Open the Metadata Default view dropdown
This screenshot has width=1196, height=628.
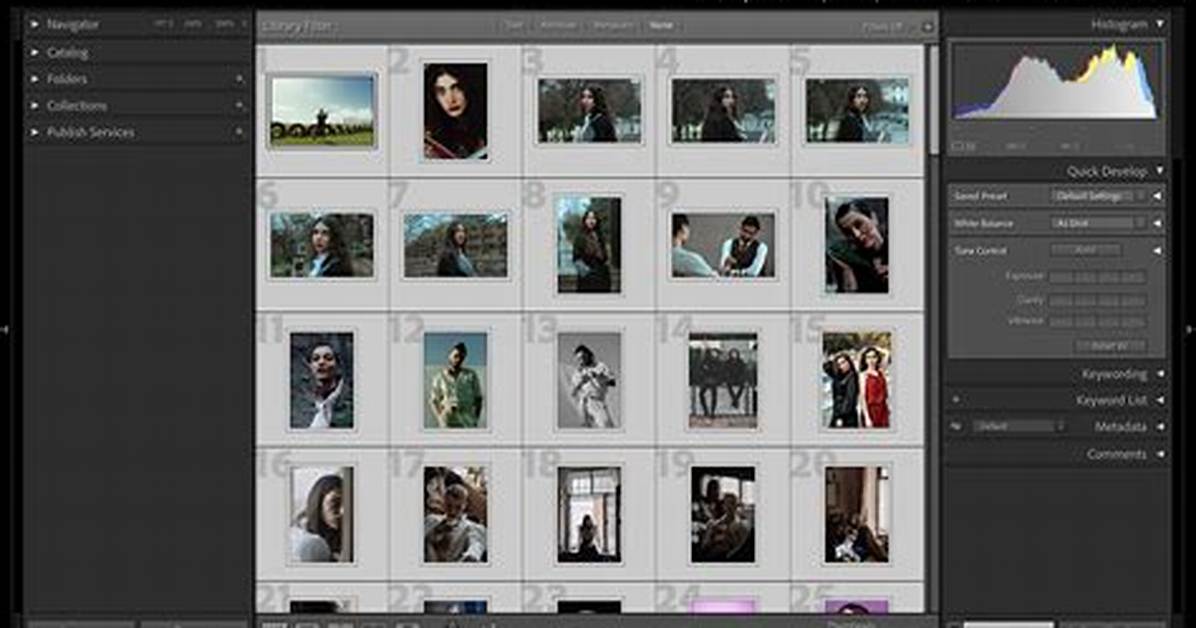point(1019,427)
